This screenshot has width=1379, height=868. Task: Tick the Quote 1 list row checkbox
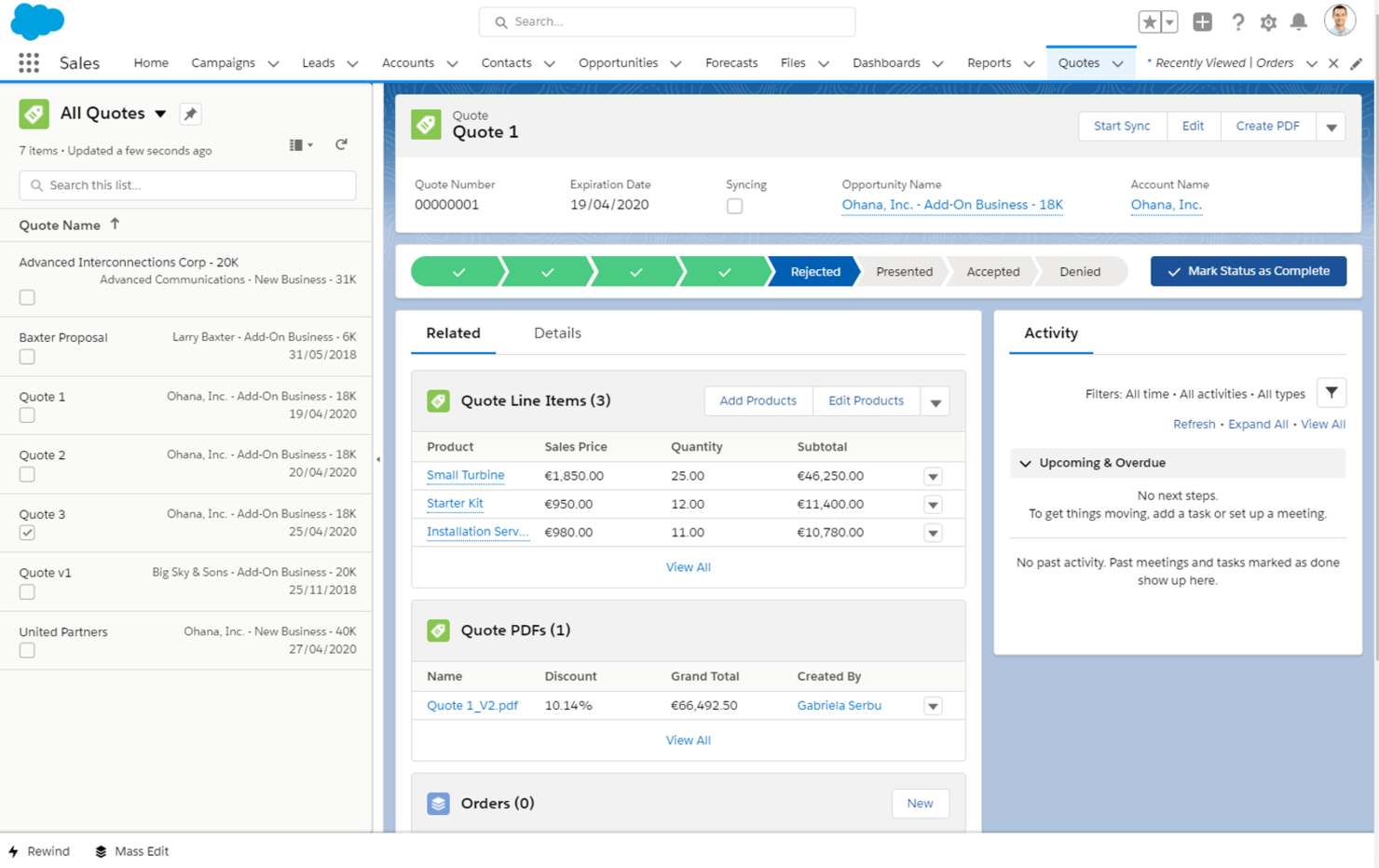tap(27, 415)
